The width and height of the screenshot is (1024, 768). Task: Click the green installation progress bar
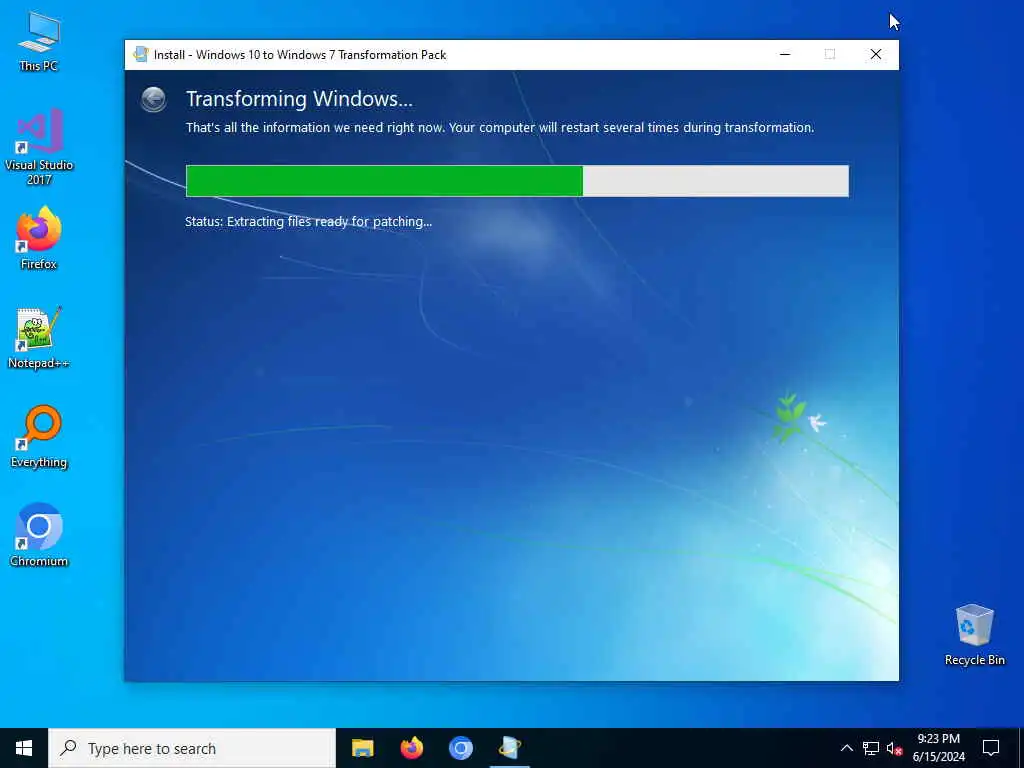pos(517,181)
